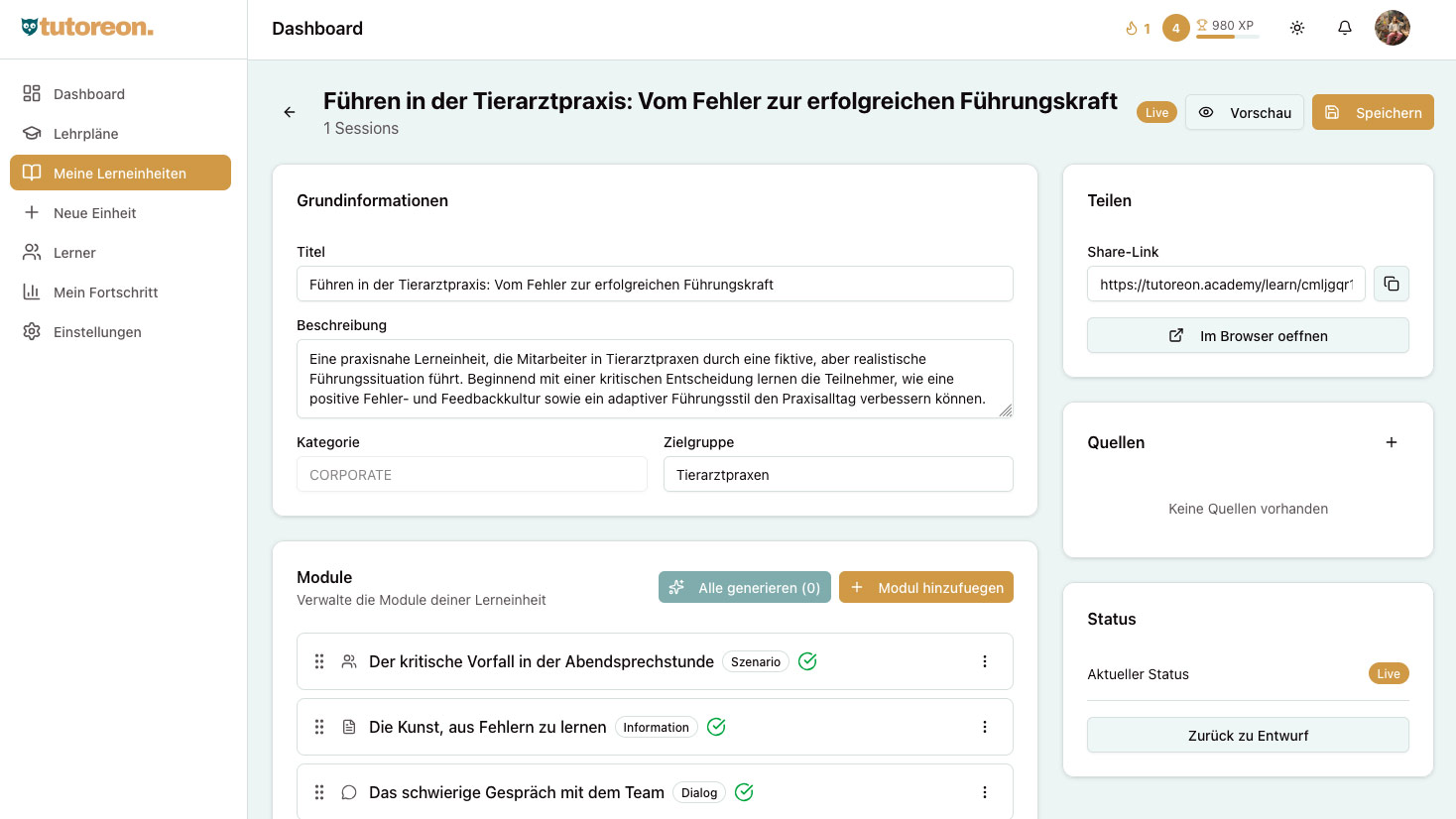The height and width of the screenshot is (819, 1456).
Task: Click the document icon on the Information module
Action: click(348, 726)
